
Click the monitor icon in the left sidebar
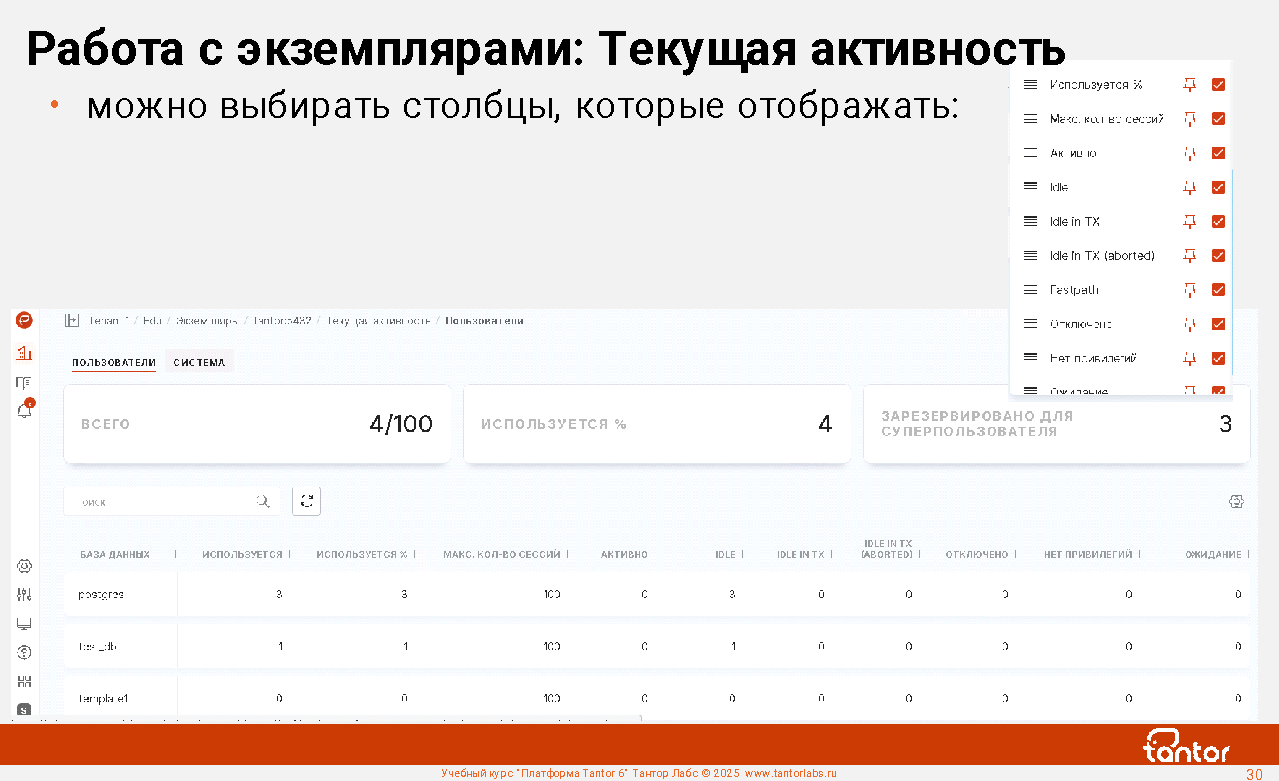pos(25,624)
